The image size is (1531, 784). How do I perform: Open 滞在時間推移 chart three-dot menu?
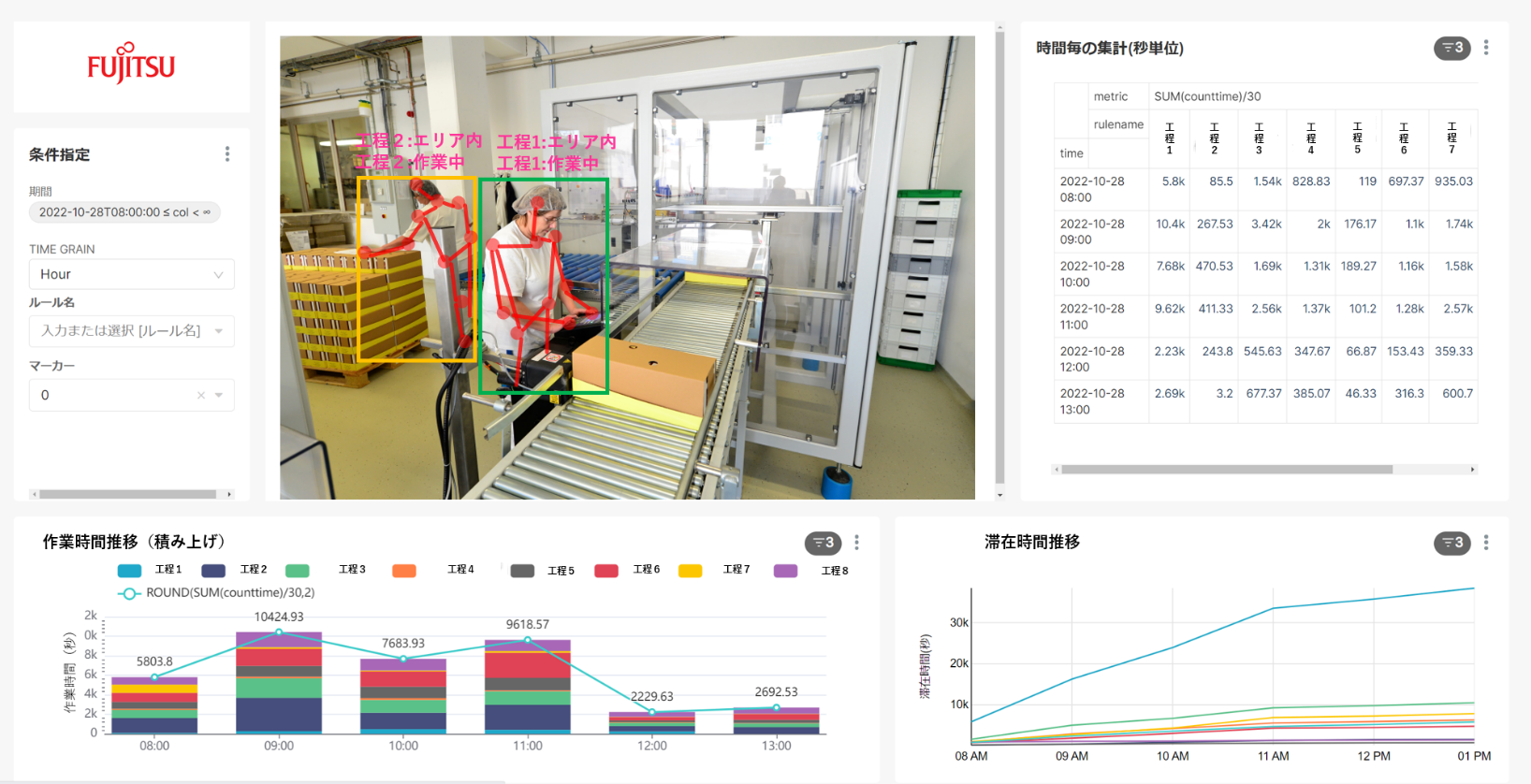click(1485, 543)
